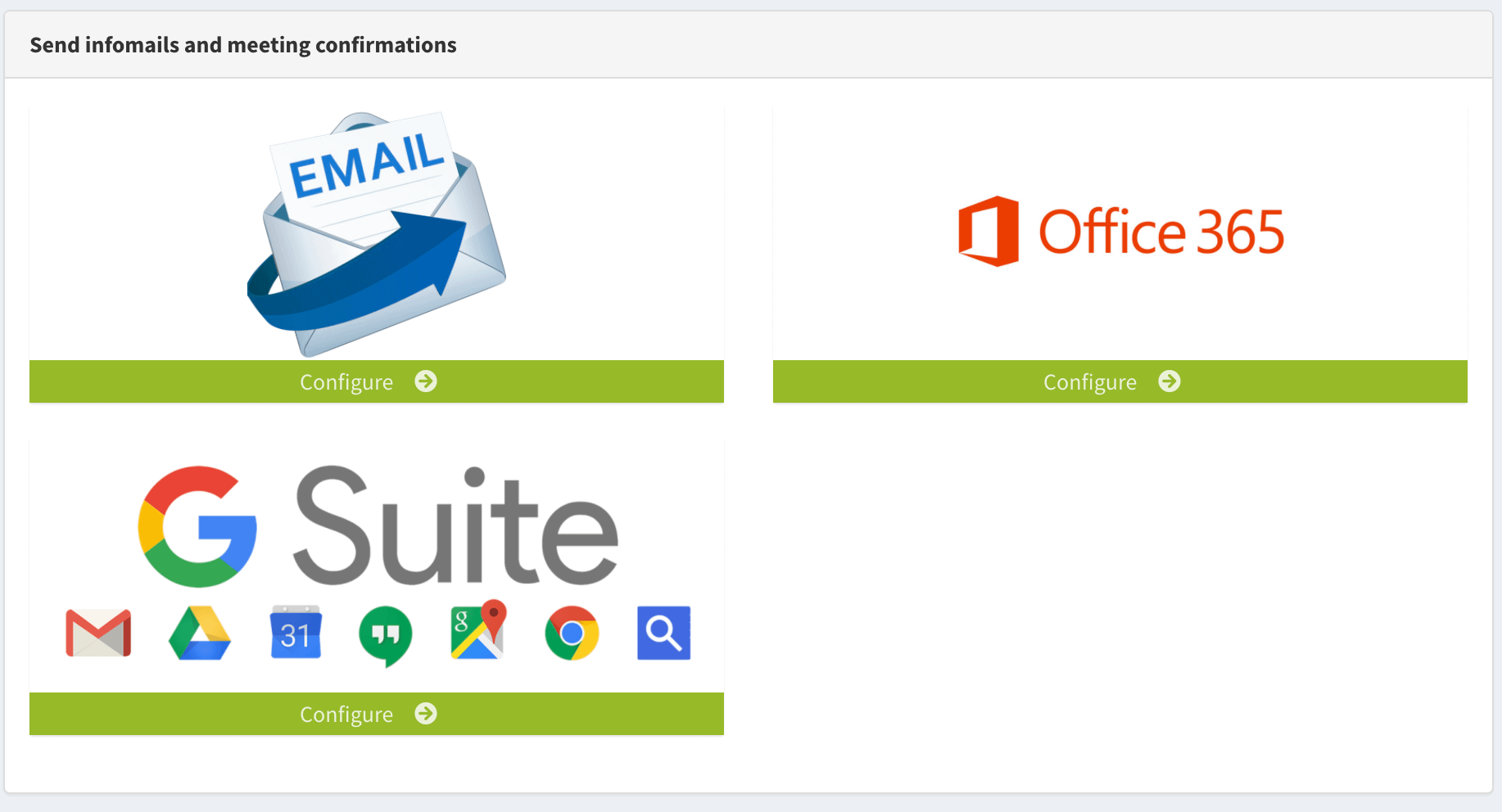Image resolution: width=1502 pixels, height=812 pixels.
Task: Click the Google G logo
Action: click(x=197, y=526)
